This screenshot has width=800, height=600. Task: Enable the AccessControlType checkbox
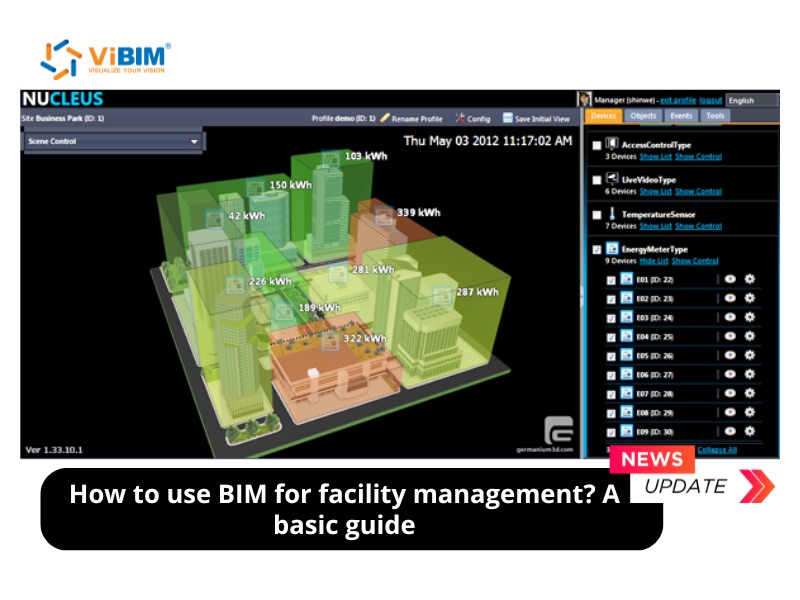(597, 145)
